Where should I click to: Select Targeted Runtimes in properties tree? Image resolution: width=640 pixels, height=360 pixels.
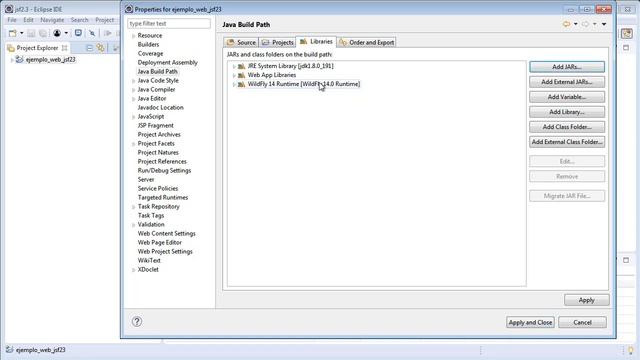[163, 198]
